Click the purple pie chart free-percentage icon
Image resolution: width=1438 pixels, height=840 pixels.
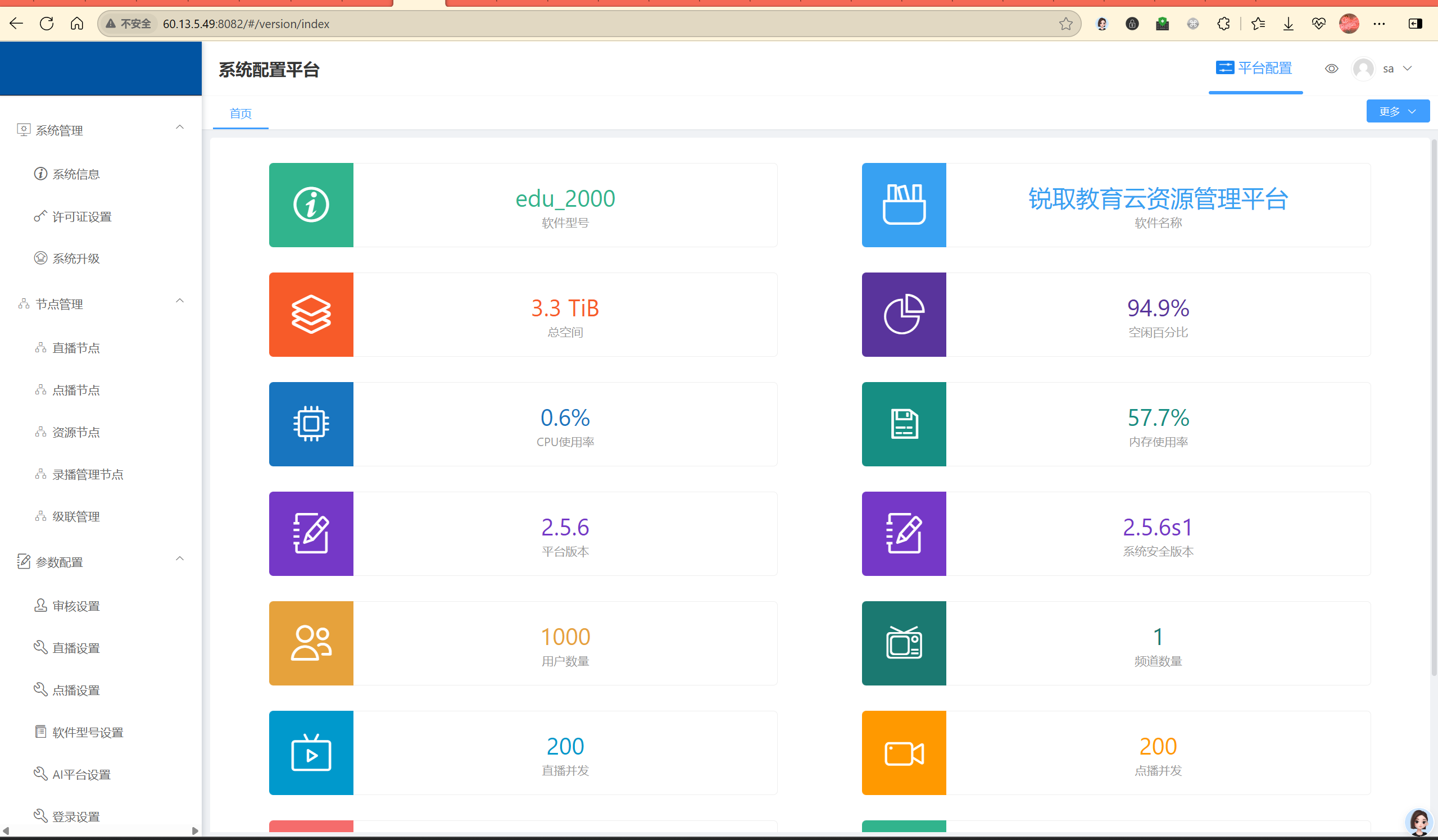pos(904,315)
